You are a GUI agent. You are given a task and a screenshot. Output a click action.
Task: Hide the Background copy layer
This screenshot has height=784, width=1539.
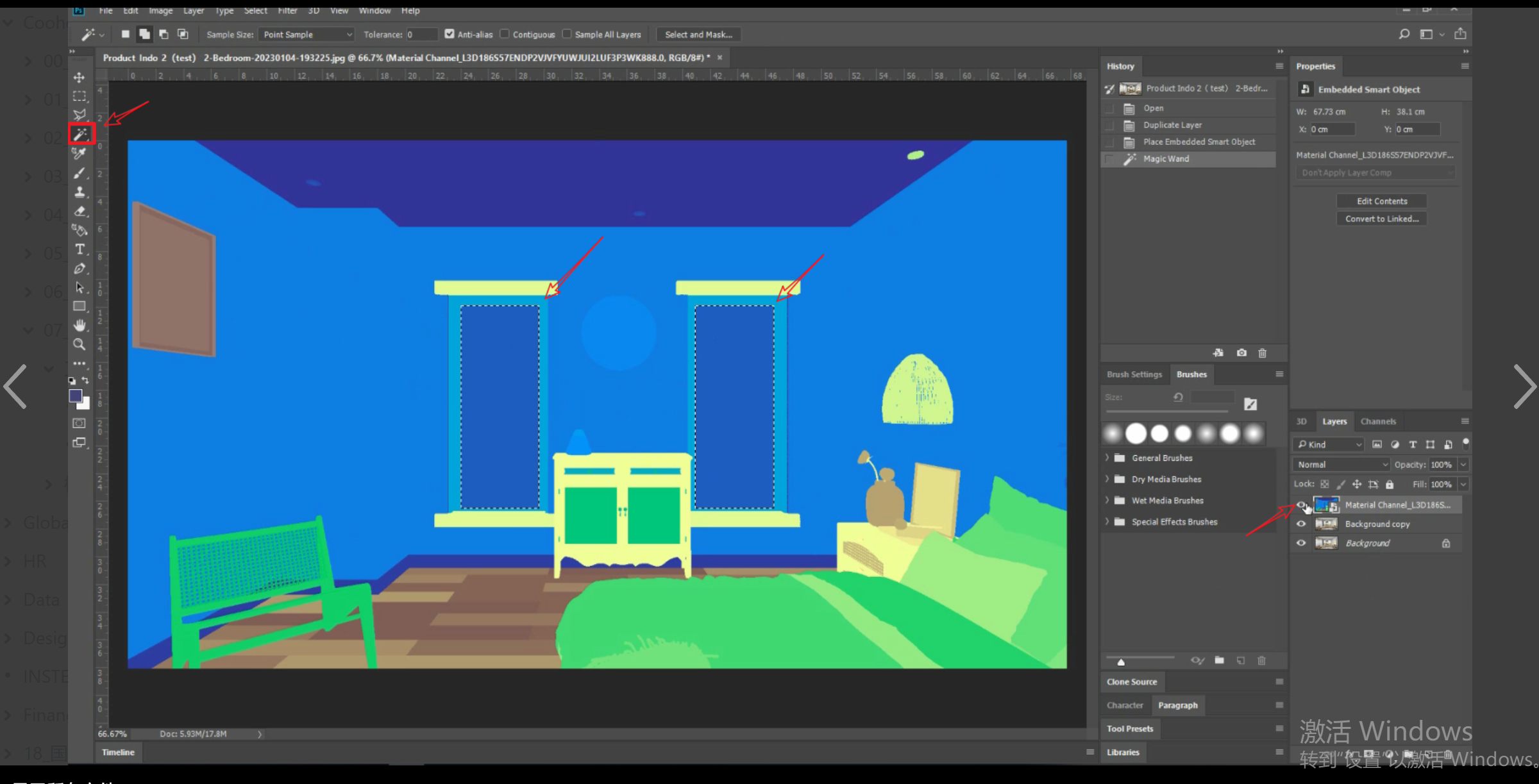[1301, 524]
